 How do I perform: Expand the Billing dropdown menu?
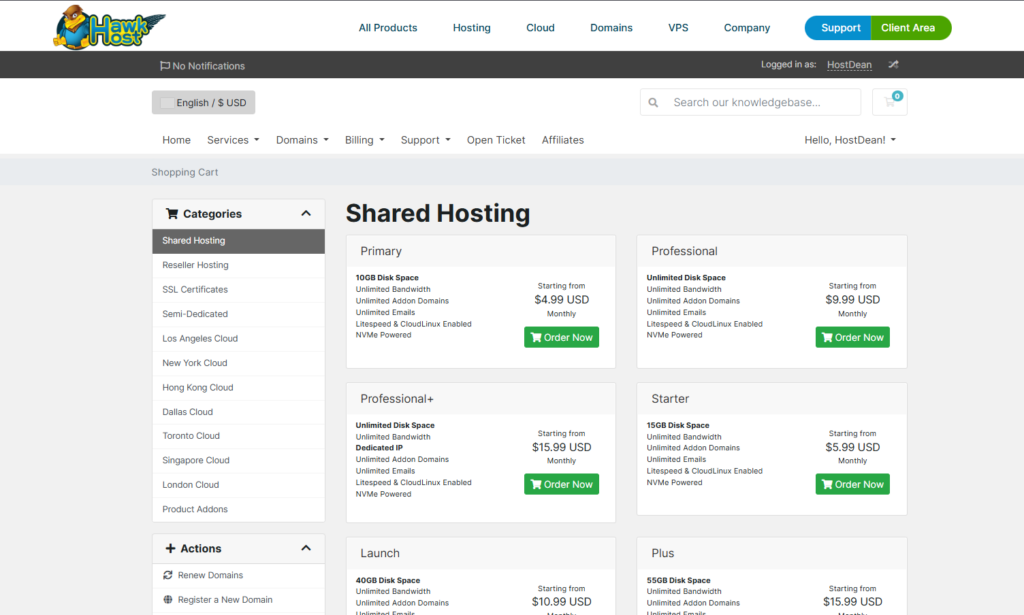click(364, 140)
